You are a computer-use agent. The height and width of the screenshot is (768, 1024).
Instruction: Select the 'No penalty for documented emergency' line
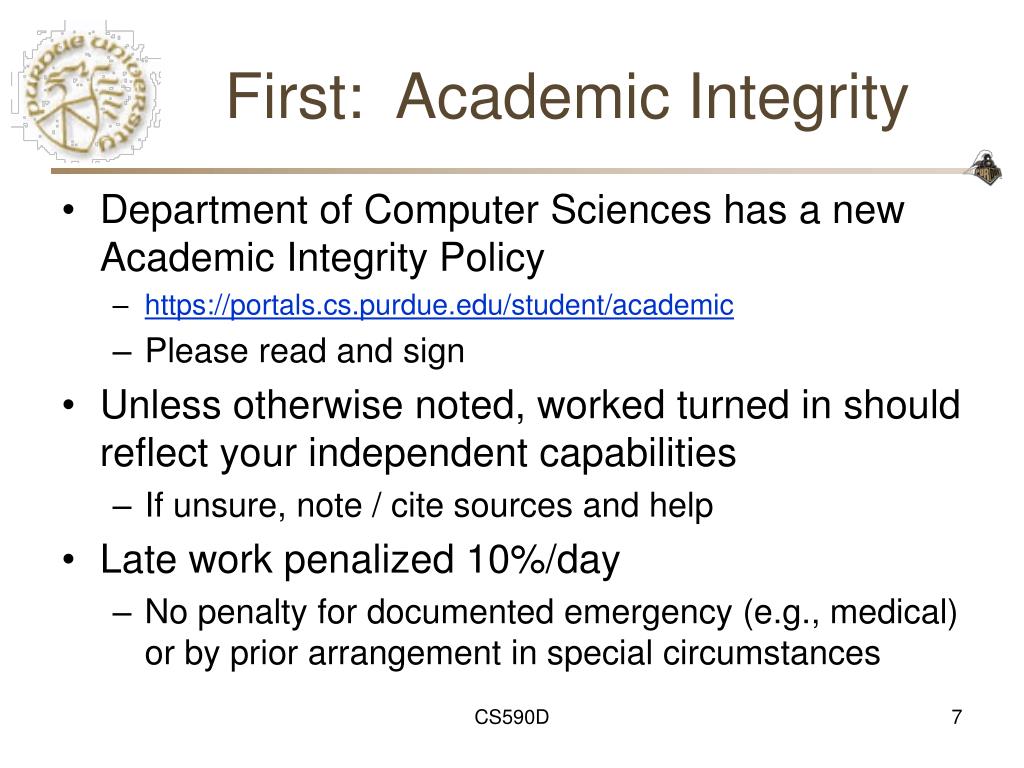coord(551,613)
